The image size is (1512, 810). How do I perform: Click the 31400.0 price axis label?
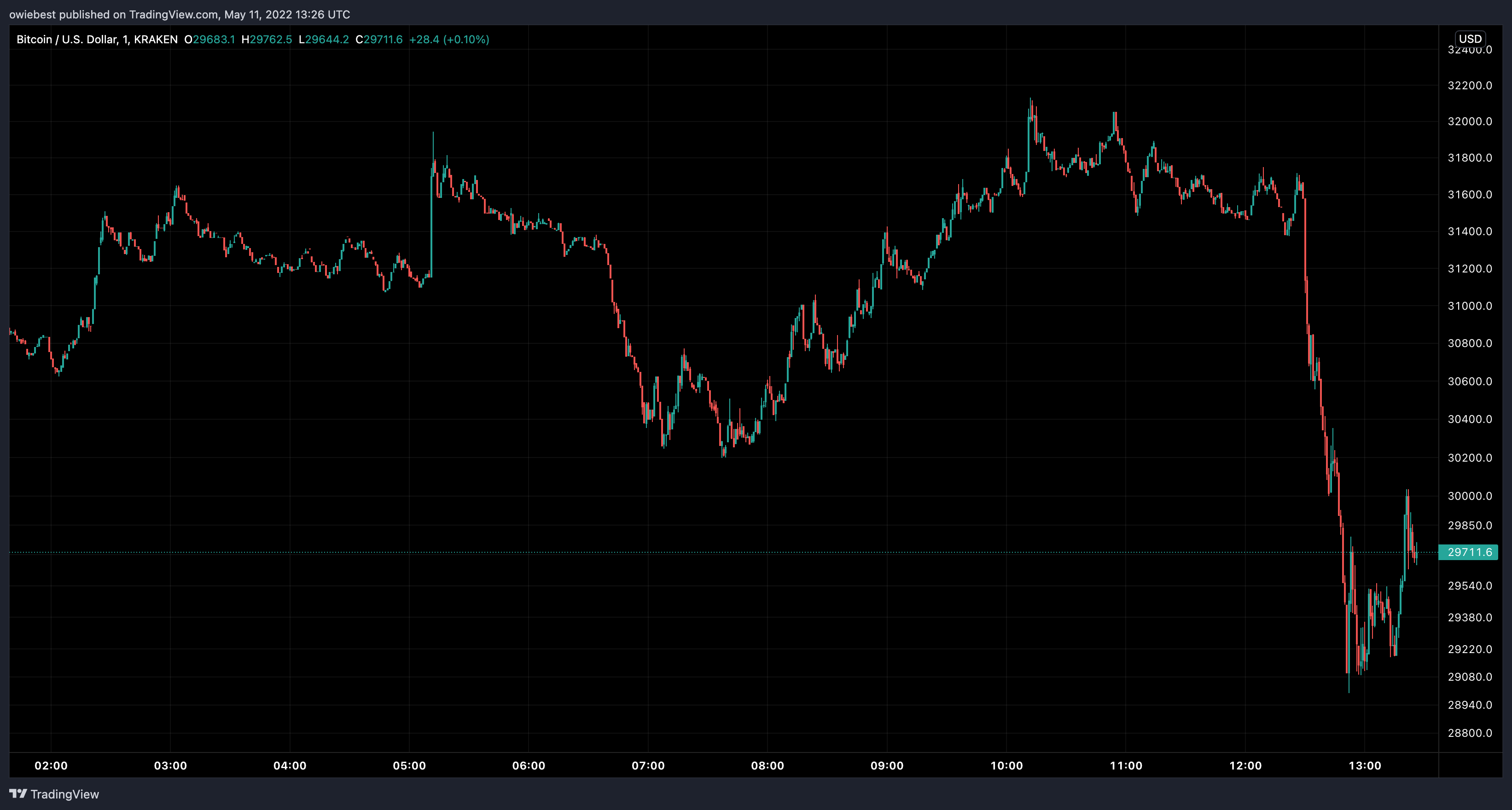(1470, 231)
